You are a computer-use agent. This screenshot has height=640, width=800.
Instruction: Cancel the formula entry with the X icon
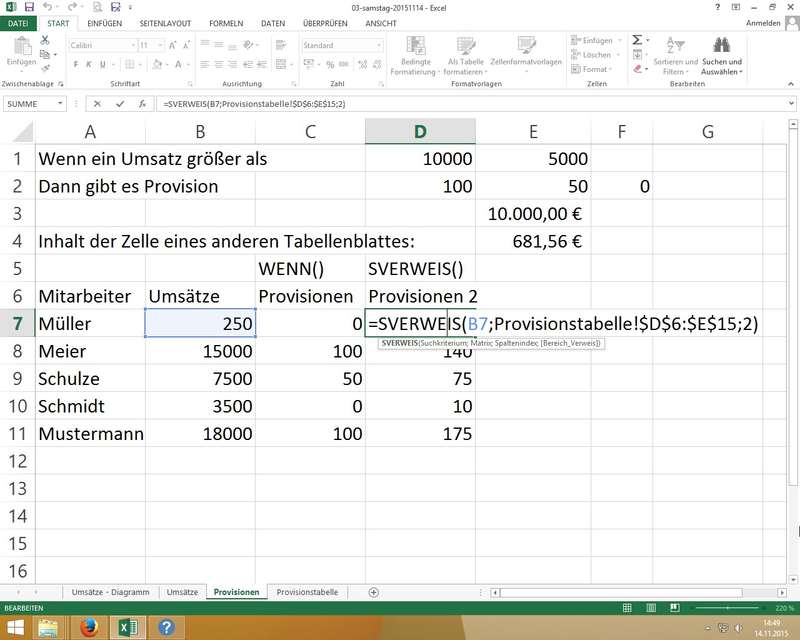pyautogui.click(x=98, y=103)
